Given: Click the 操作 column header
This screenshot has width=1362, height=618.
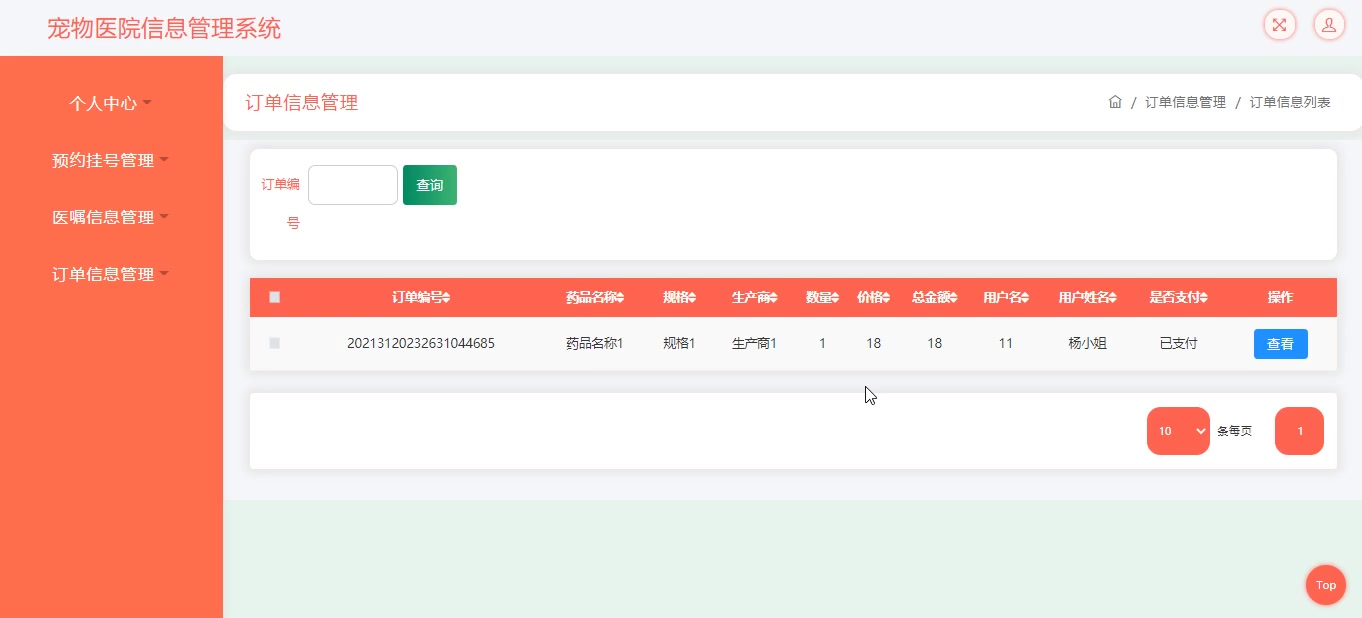Looking at the screenshot, I should (x=1281, y=297).
